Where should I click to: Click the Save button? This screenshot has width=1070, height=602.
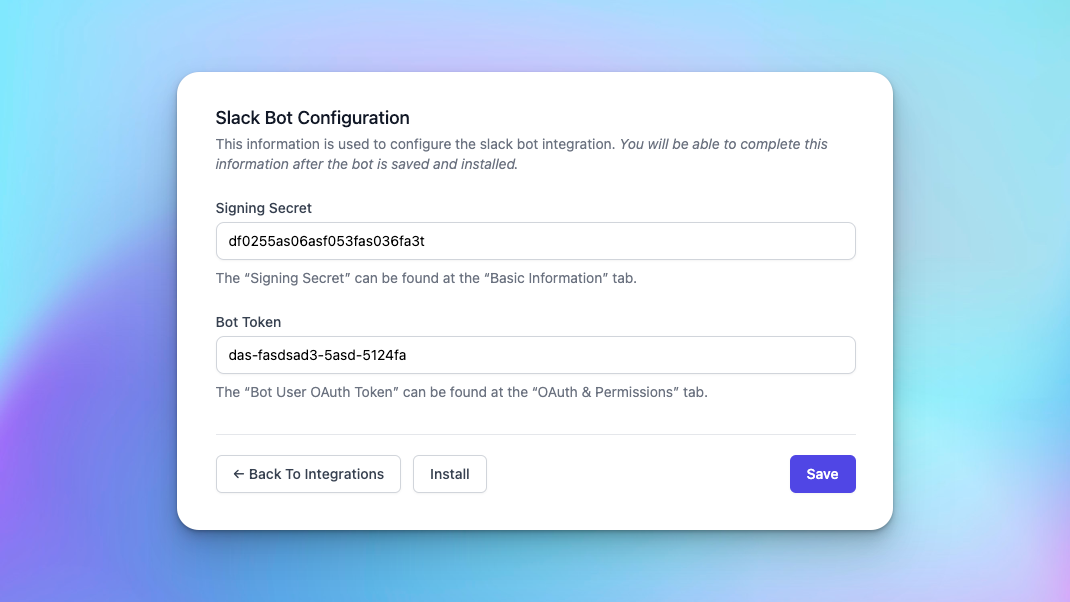pyautogui.click(x=822, y=474)
